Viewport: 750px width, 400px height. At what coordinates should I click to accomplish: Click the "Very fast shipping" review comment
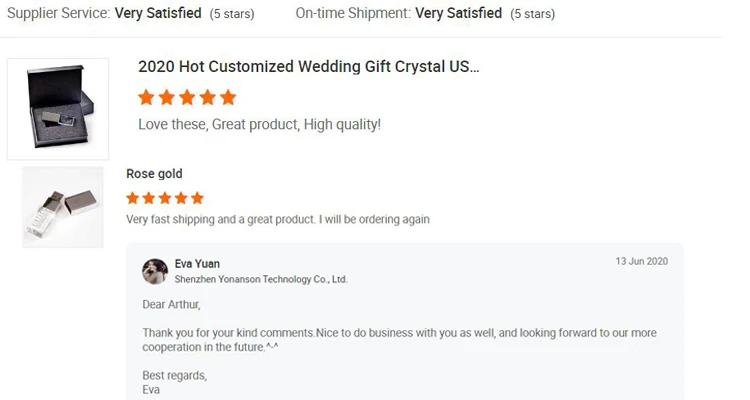pos(278,219)
